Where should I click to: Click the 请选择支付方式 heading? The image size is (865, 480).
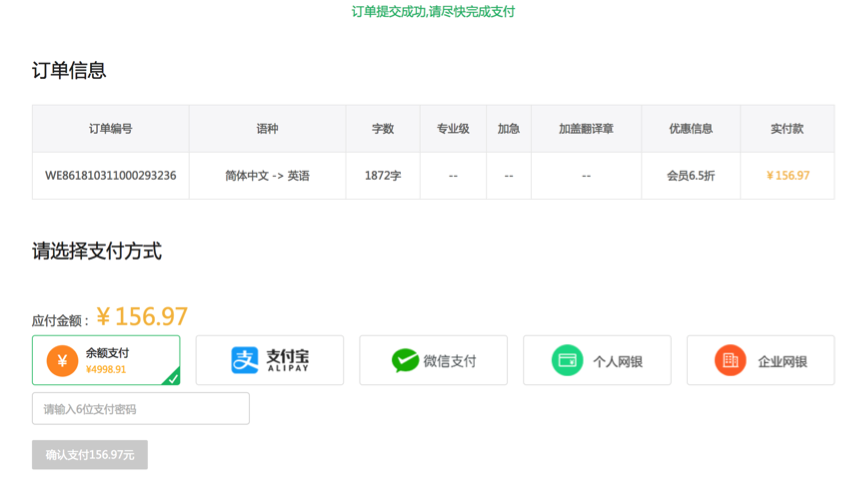click(x=97, y=250)
